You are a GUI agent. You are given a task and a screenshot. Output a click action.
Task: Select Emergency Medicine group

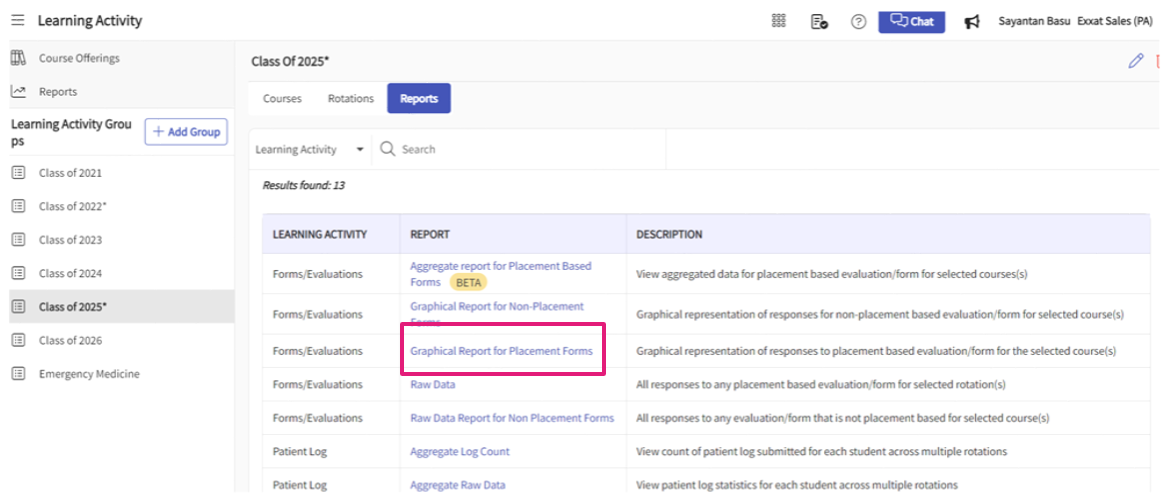click(x=89, y=374)
